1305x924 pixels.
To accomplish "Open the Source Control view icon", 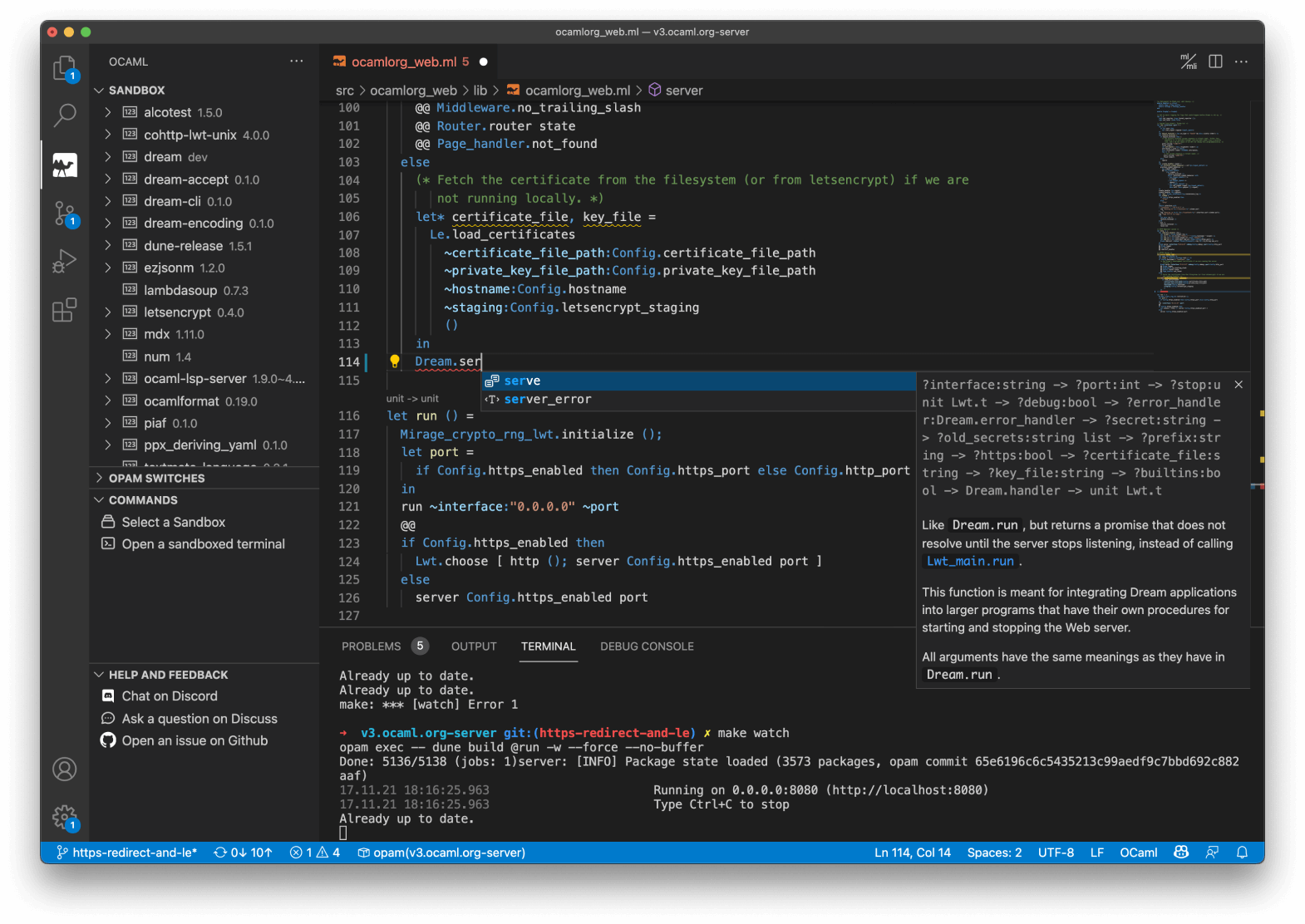I will (65, 214).
